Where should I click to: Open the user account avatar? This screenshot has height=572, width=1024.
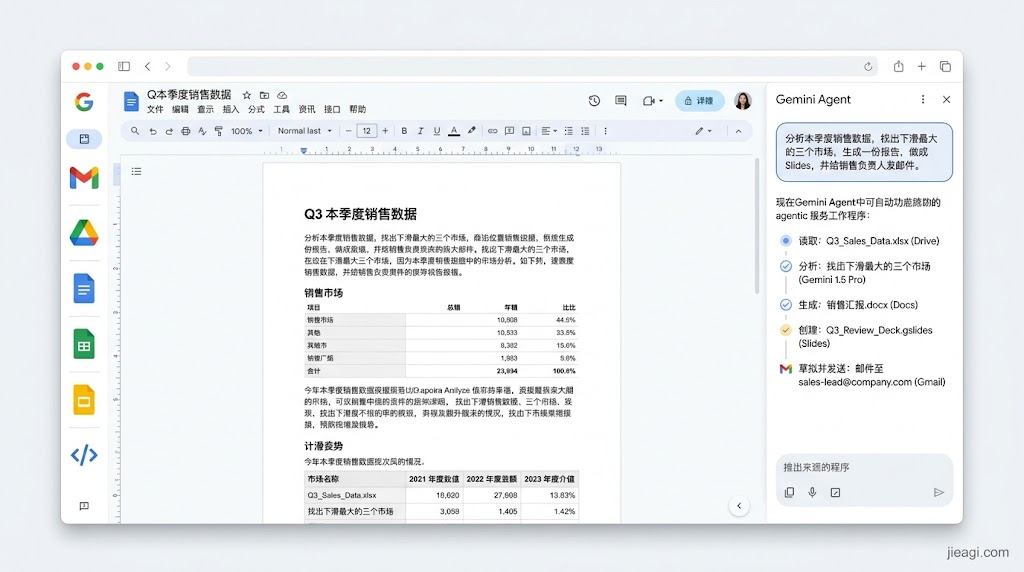click(x=743, y=101)
